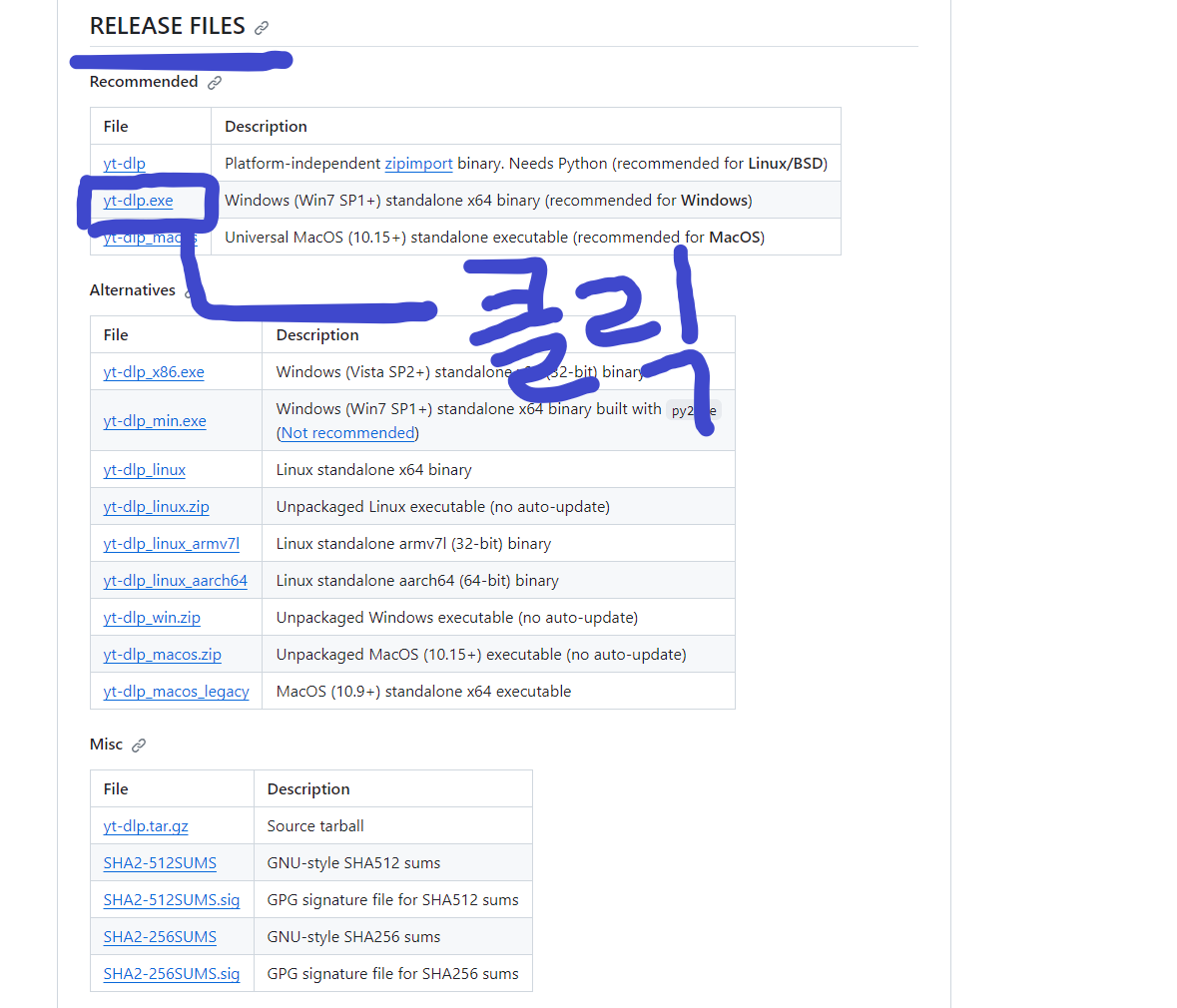
Task: Open the yt-dlp file link
Action: coord(125,163)
